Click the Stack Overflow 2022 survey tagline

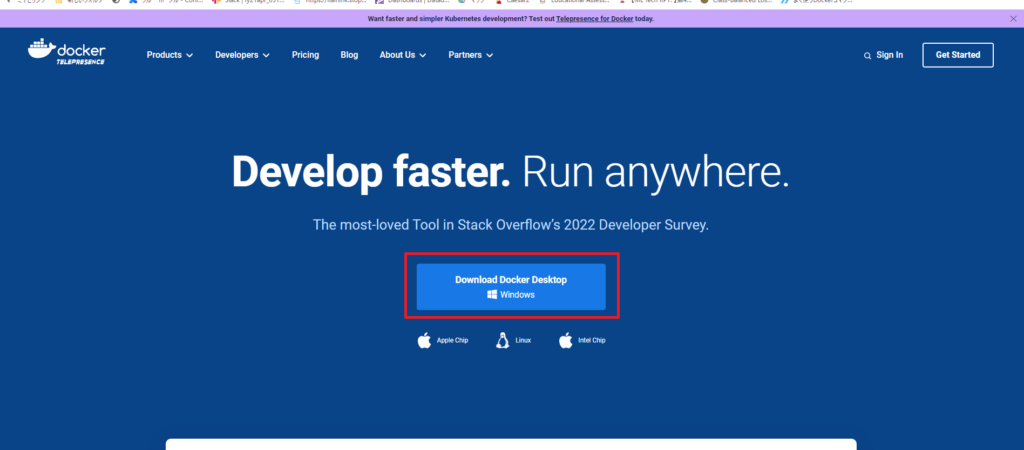[511, 225]
